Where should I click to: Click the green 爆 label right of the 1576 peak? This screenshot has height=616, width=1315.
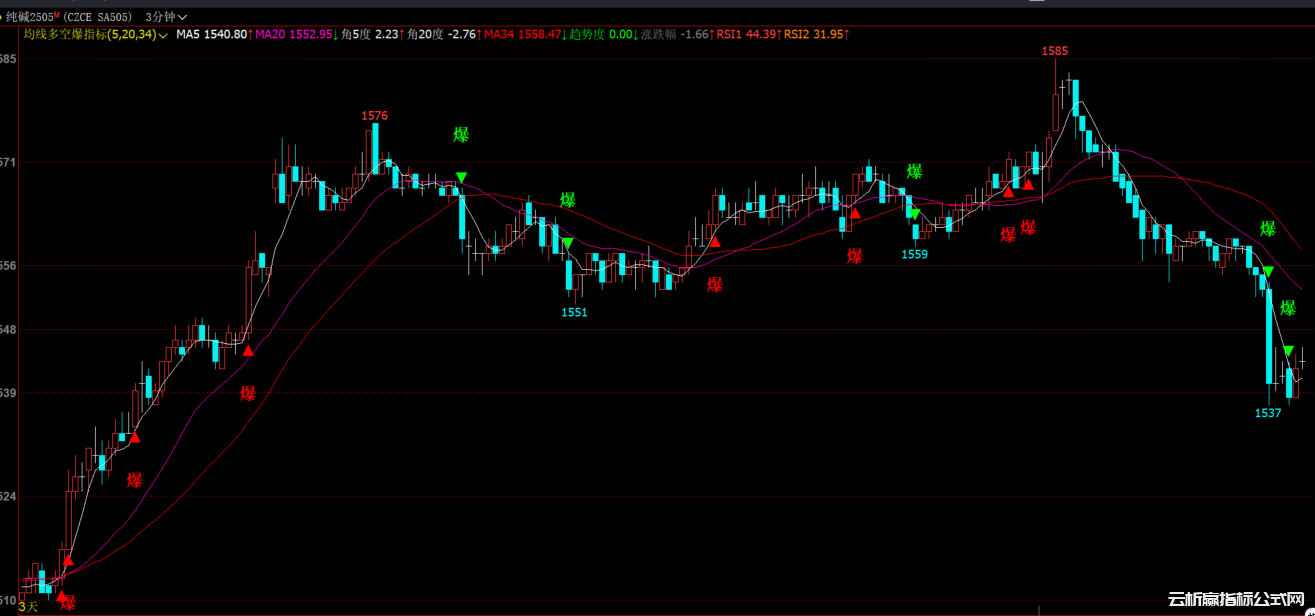point(461,135)
